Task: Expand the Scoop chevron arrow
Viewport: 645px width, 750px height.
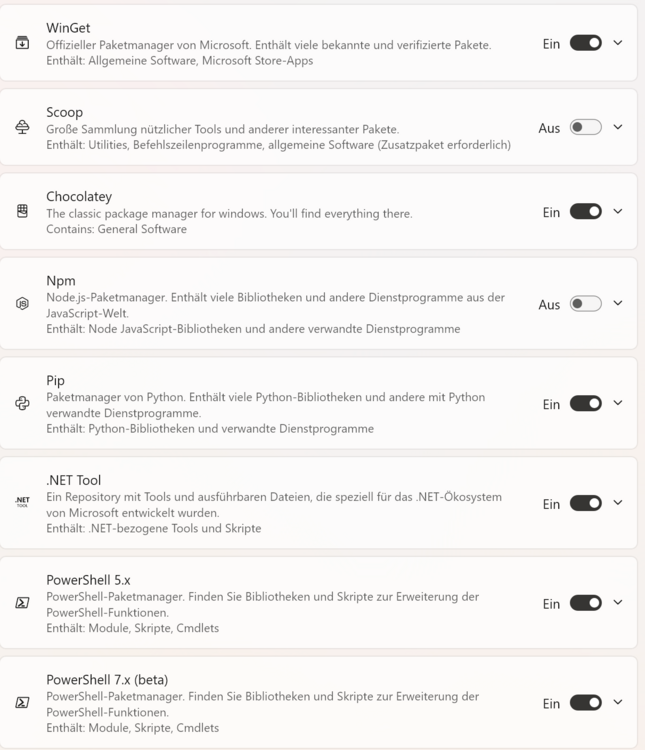Action: click(x=618, y=127)
